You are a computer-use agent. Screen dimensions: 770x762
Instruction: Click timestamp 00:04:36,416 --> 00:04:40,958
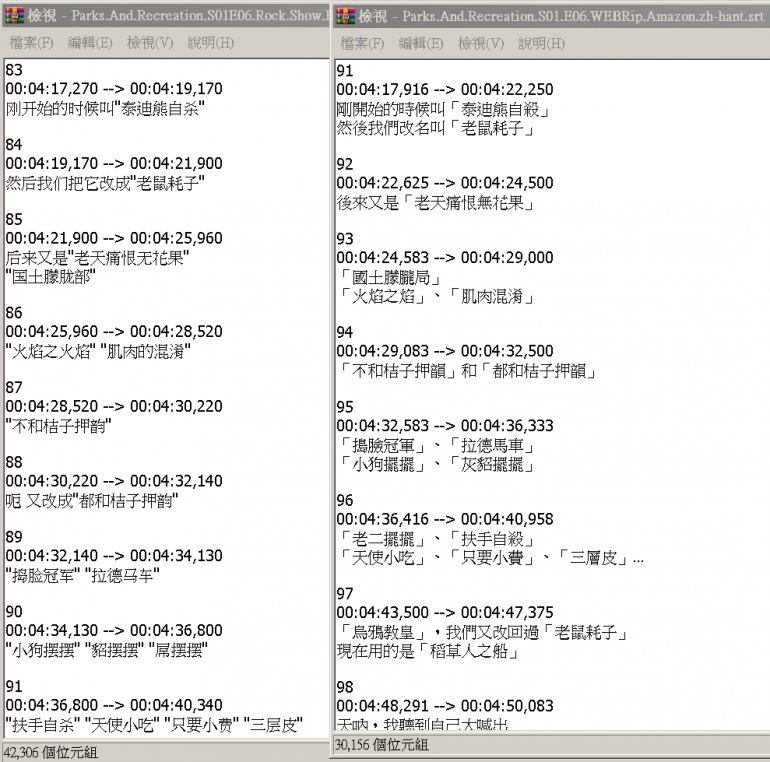[445, 519]
